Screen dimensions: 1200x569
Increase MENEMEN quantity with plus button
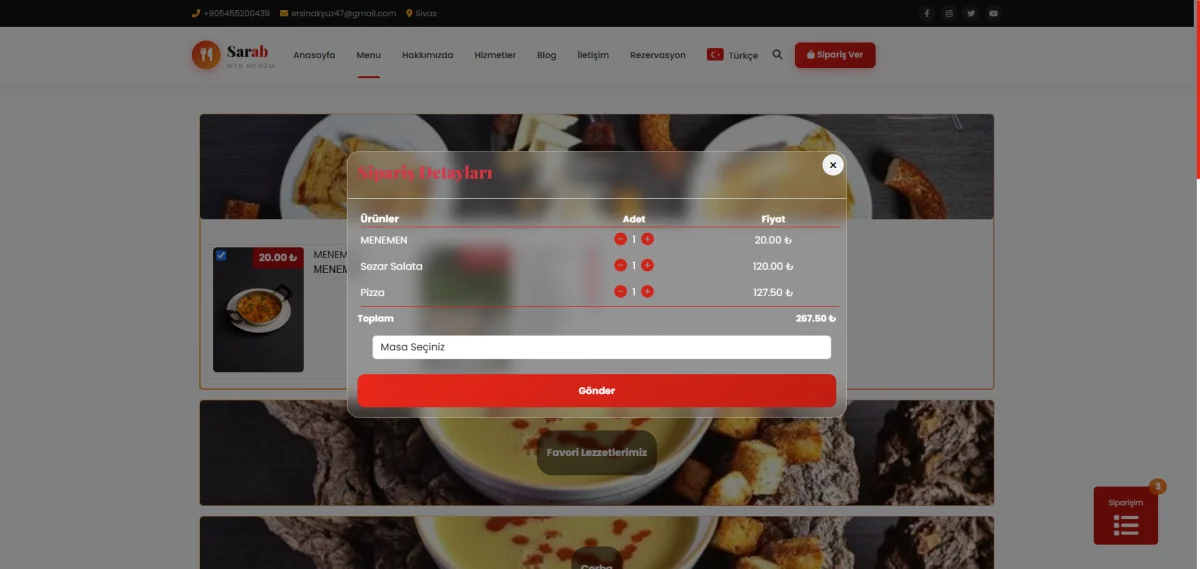(x=647, y=239)
